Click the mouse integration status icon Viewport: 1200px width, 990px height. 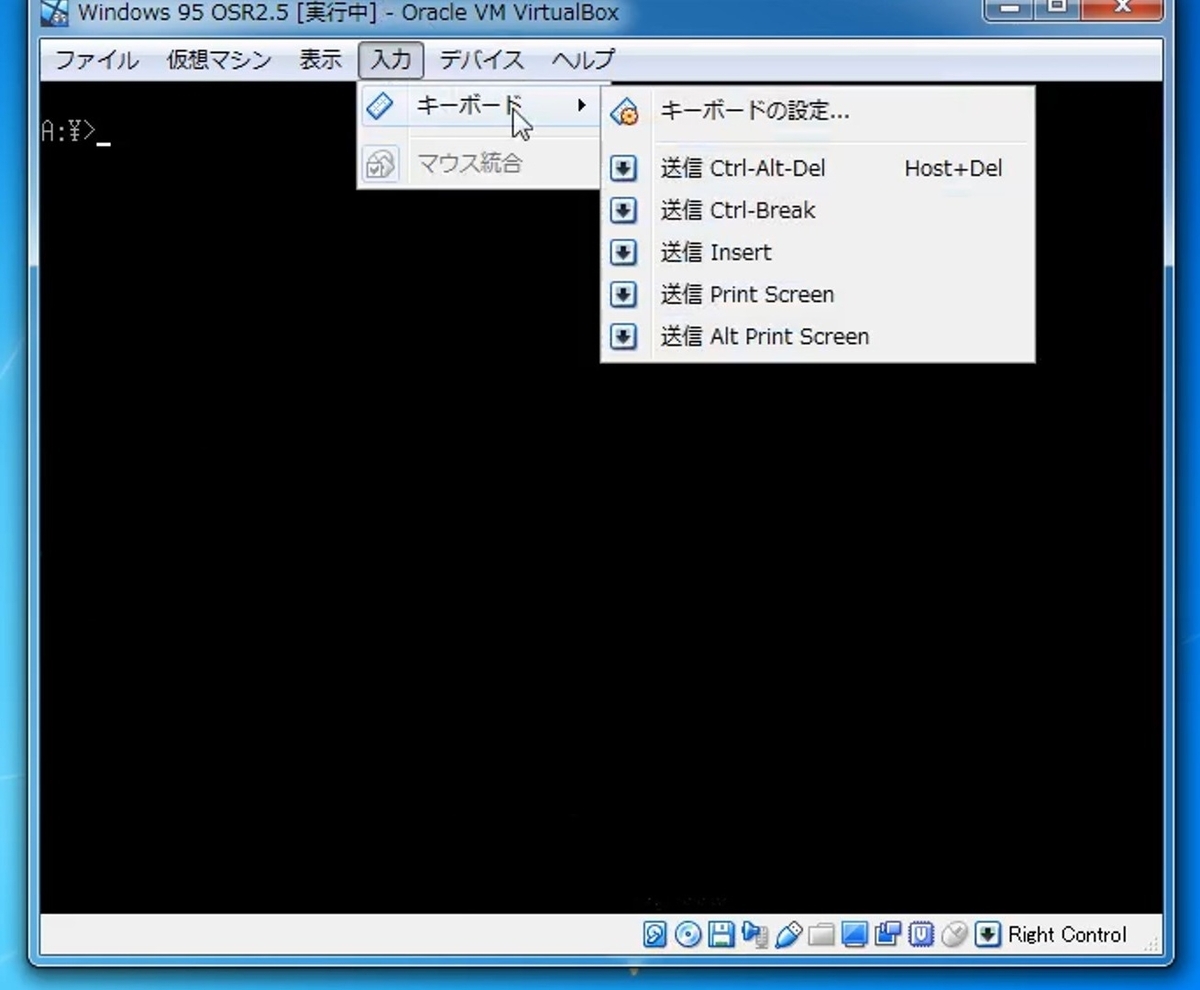click(954, 935)
